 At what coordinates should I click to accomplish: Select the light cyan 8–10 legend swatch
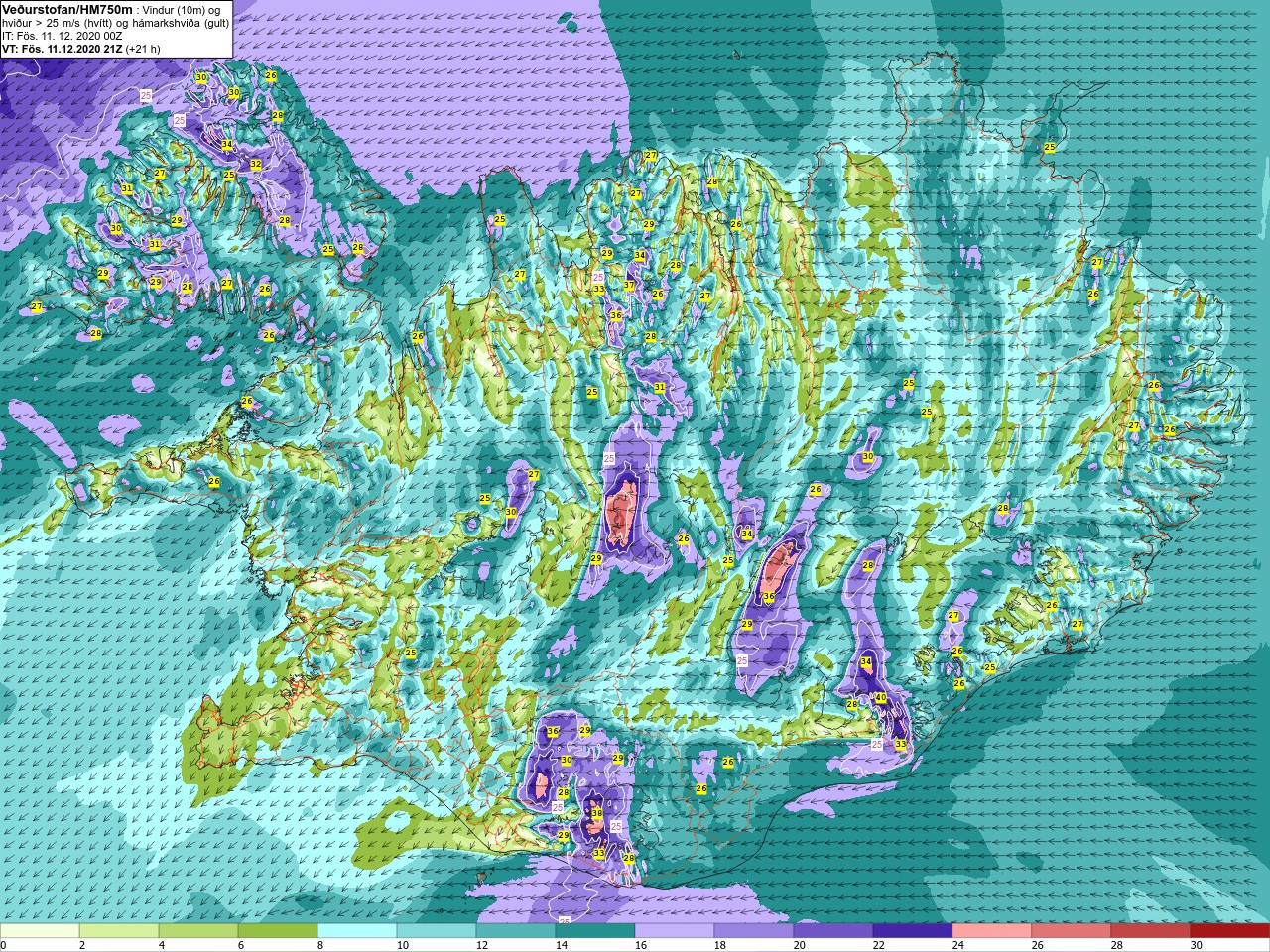click(357, 931)
